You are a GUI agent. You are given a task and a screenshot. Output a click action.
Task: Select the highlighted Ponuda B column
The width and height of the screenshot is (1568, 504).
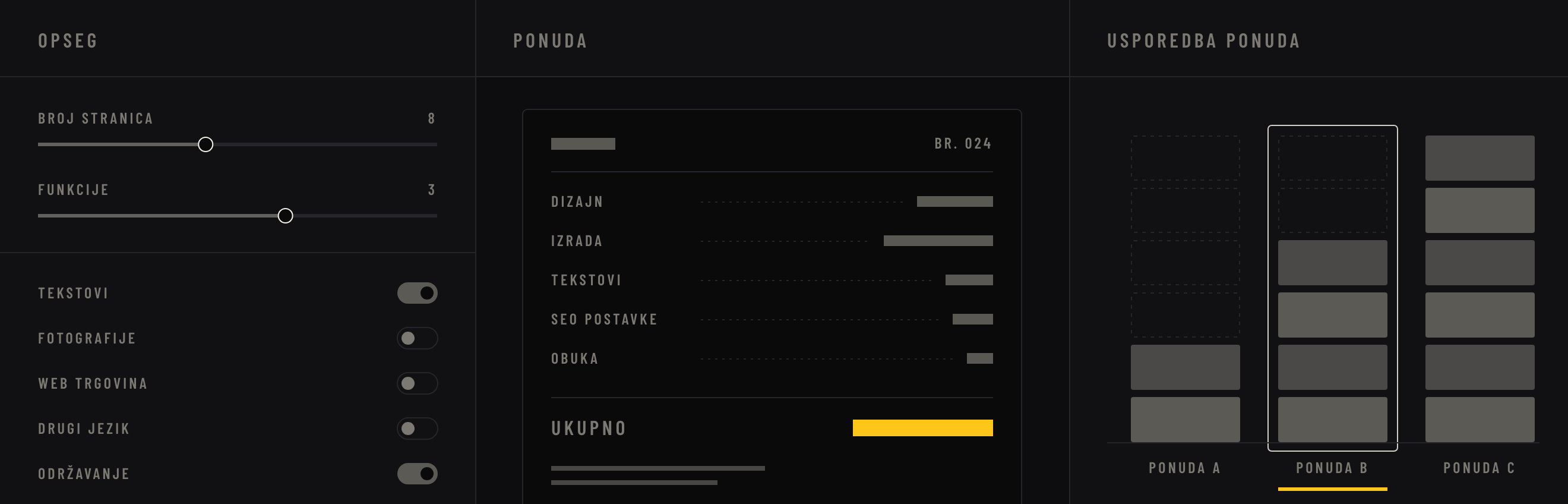[1332, 288]
